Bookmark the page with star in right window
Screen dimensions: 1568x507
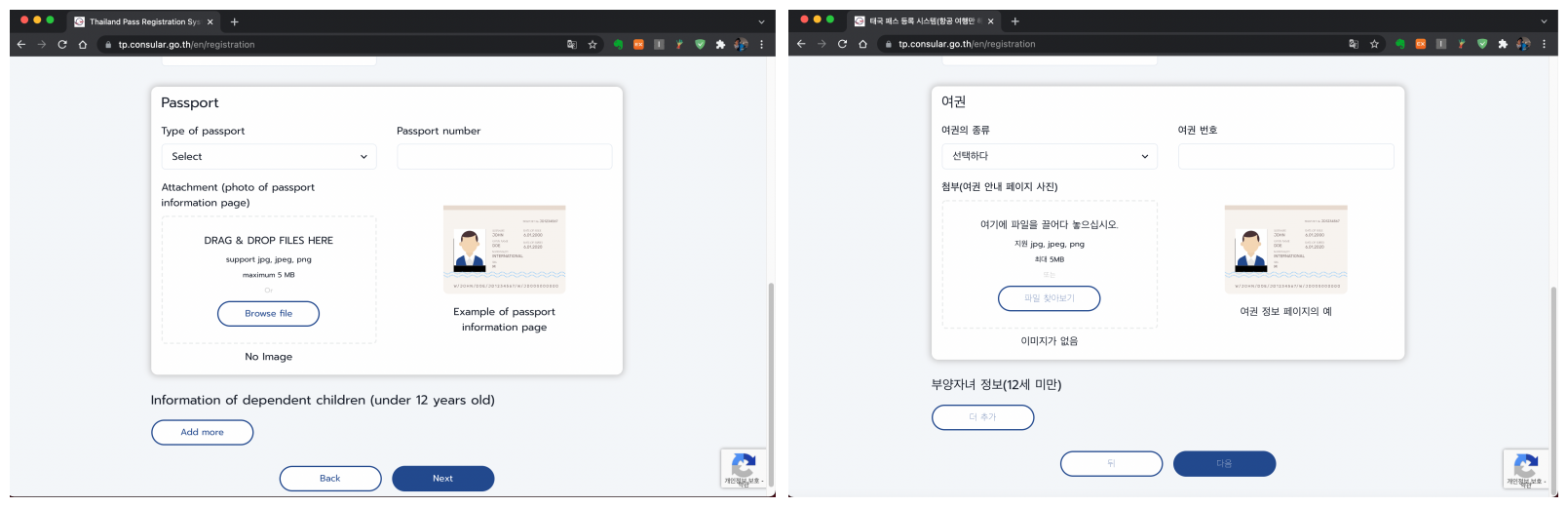[1374, 44]
